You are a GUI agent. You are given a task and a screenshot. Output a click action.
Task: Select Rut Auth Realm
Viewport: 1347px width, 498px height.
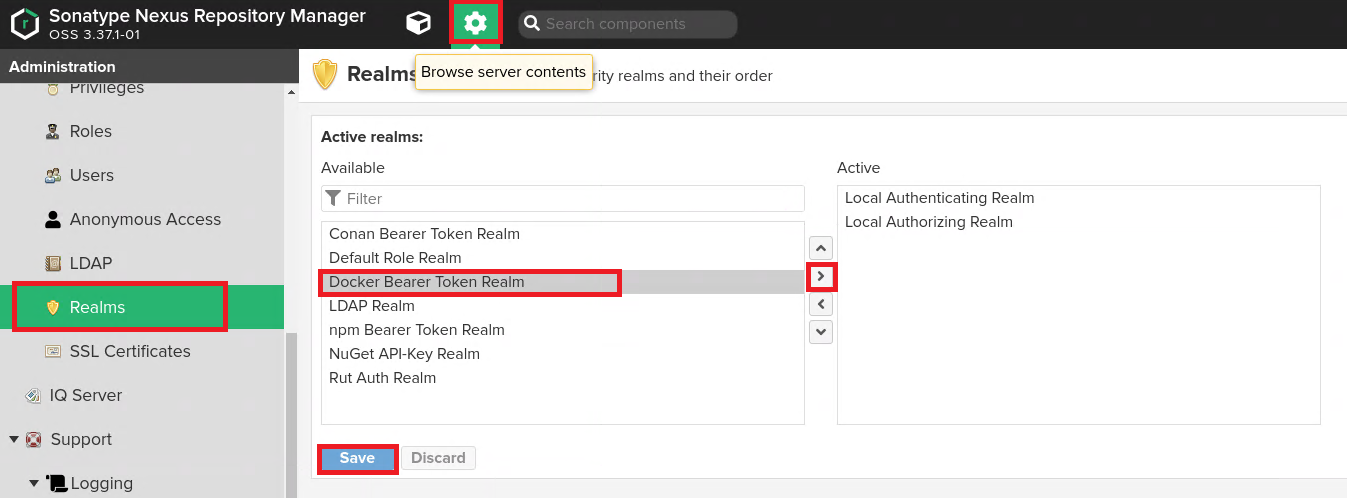click(x=563, y=378)
